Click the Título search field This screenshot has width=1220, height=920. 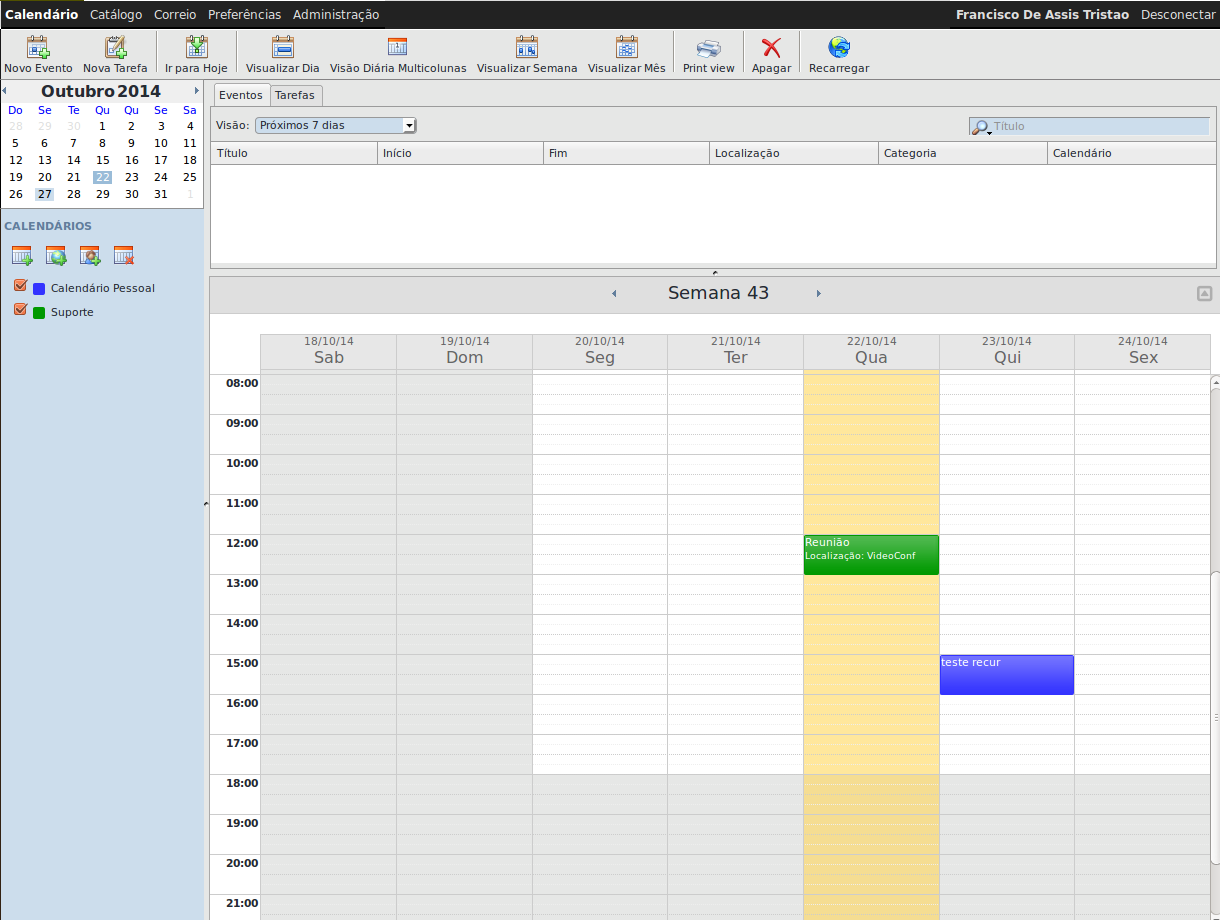click(1098, 126)
